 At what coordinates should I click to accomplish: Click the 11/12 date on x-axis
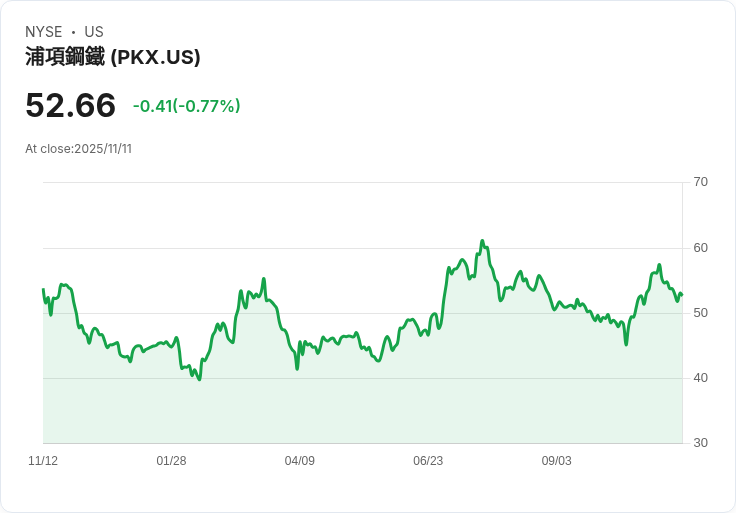click(43, 461)
